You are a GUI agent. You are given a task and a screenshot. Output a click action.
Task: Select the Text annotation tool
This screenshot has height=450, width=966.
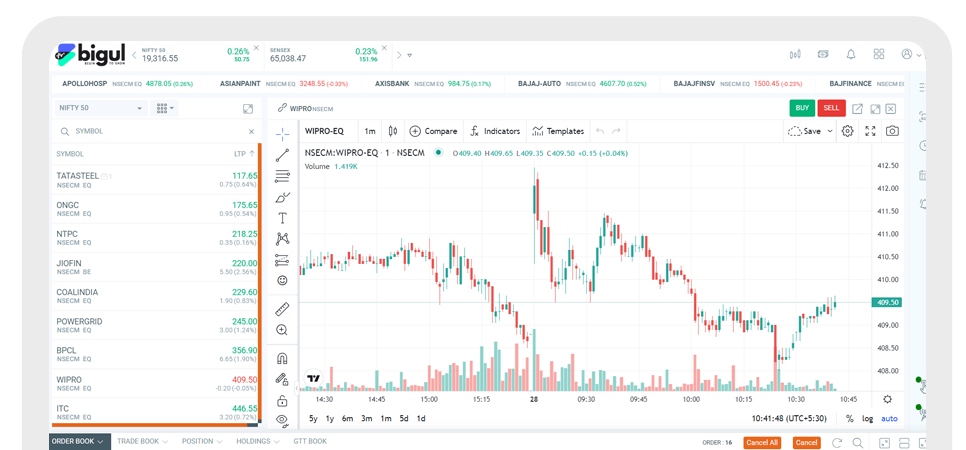pos(282,218)
